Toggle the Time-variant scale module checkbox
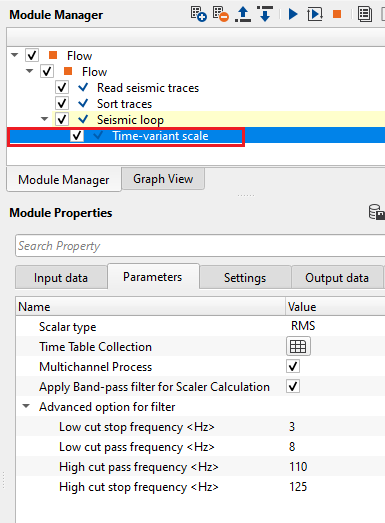Screen dimensions: 385x523 tap(77, 135)
